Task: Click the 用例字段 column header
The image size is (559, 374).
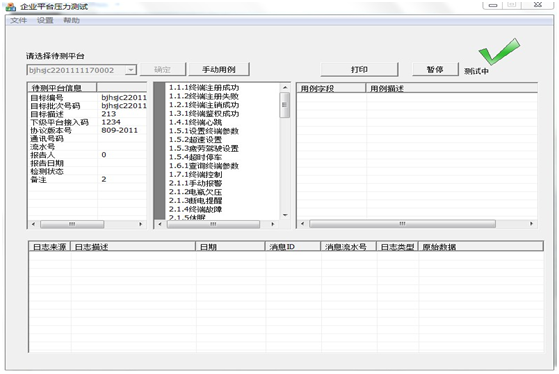Action: (x=331, y=88)
